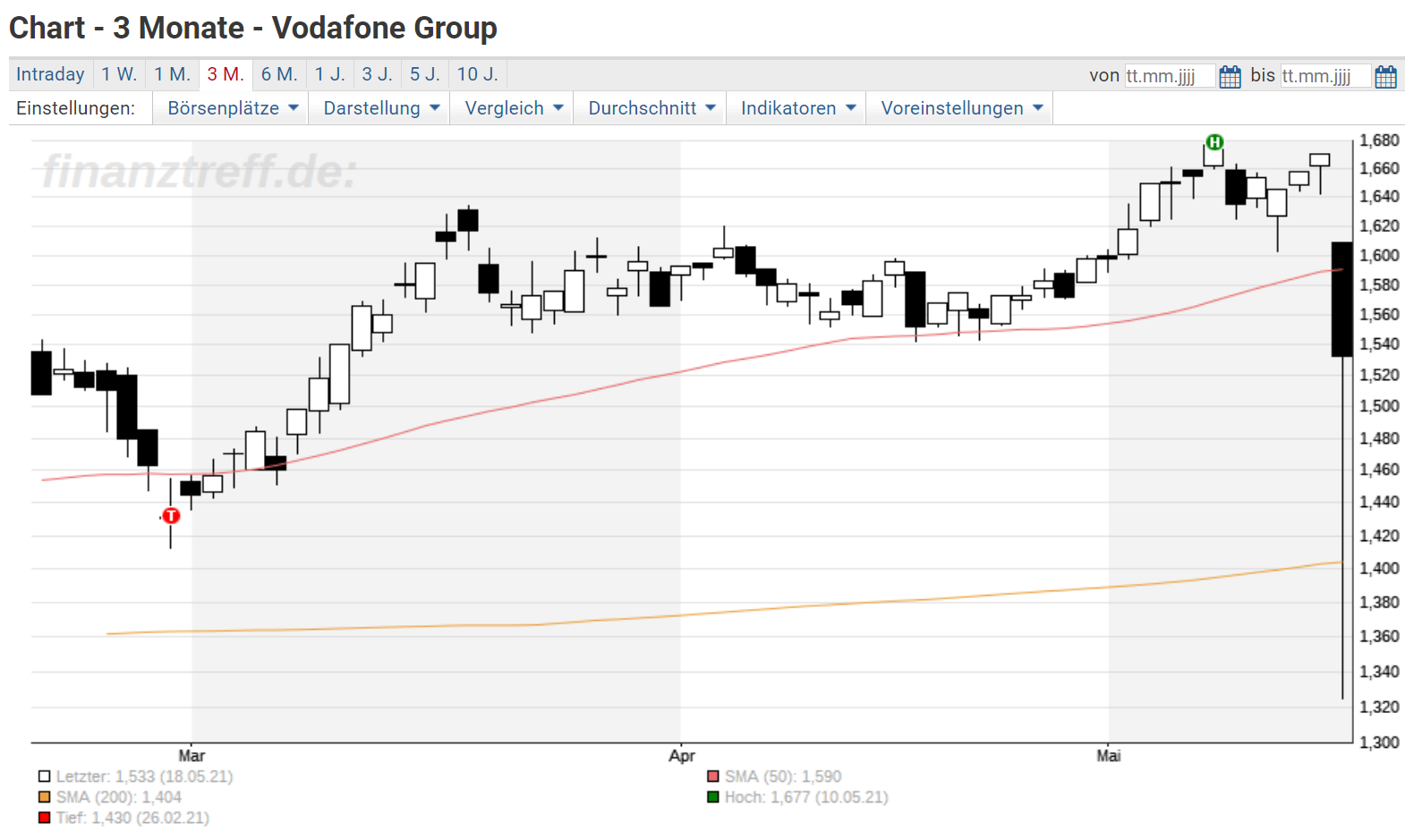This screenshot has width=1405, height=840.
Task: Expand the Durchschnitt dropdown
Action: (651, 108)
